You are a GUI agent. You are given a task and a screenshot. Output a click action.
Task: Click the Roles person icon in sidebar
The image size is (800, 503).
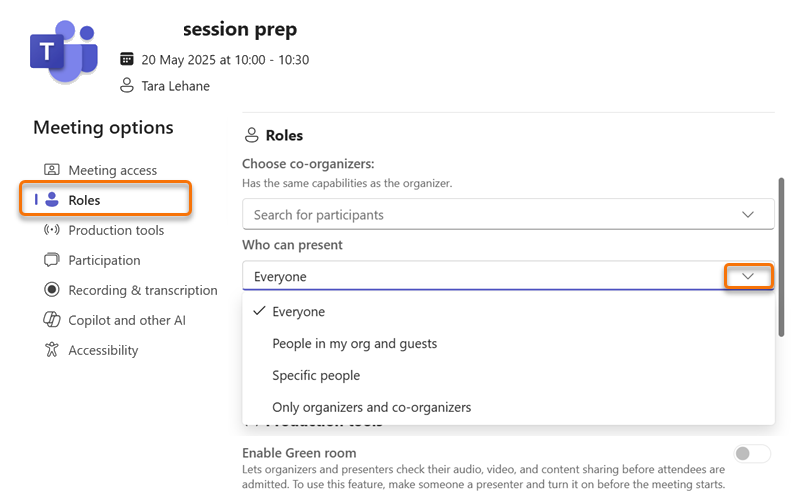52,200
